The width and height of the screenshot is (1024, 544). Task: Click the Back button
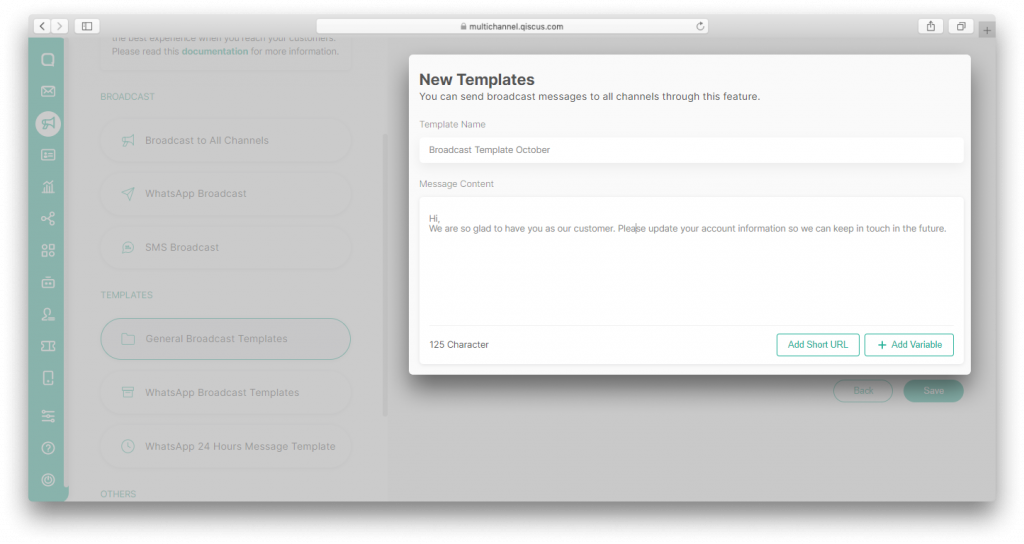tap(863, 391)
